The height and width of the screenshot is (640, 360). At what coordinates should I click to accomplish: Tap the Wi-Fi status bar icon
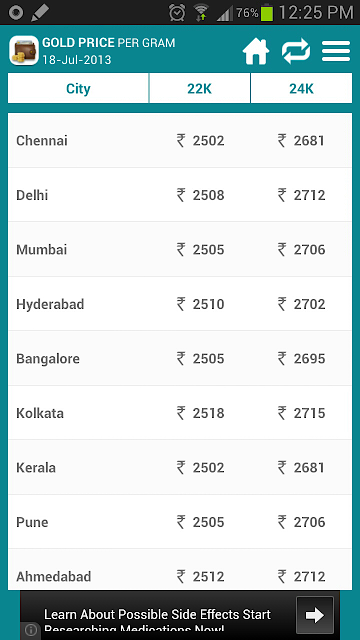pos(200,13)
